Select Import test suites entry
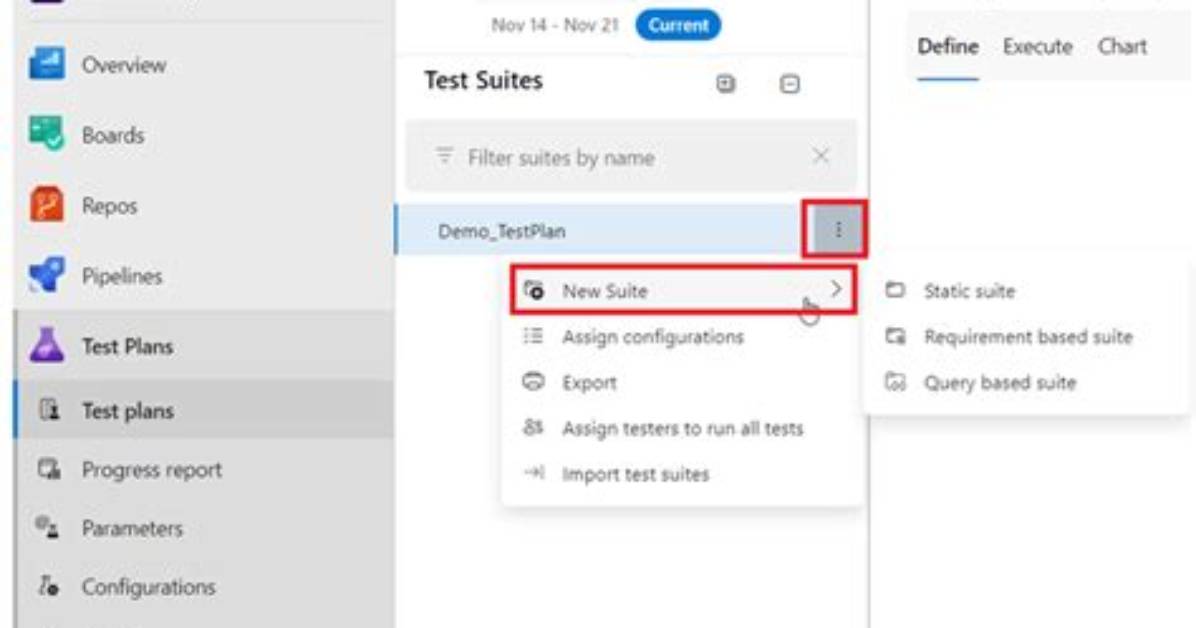1196x628 pixels. (x=683, y=473)
